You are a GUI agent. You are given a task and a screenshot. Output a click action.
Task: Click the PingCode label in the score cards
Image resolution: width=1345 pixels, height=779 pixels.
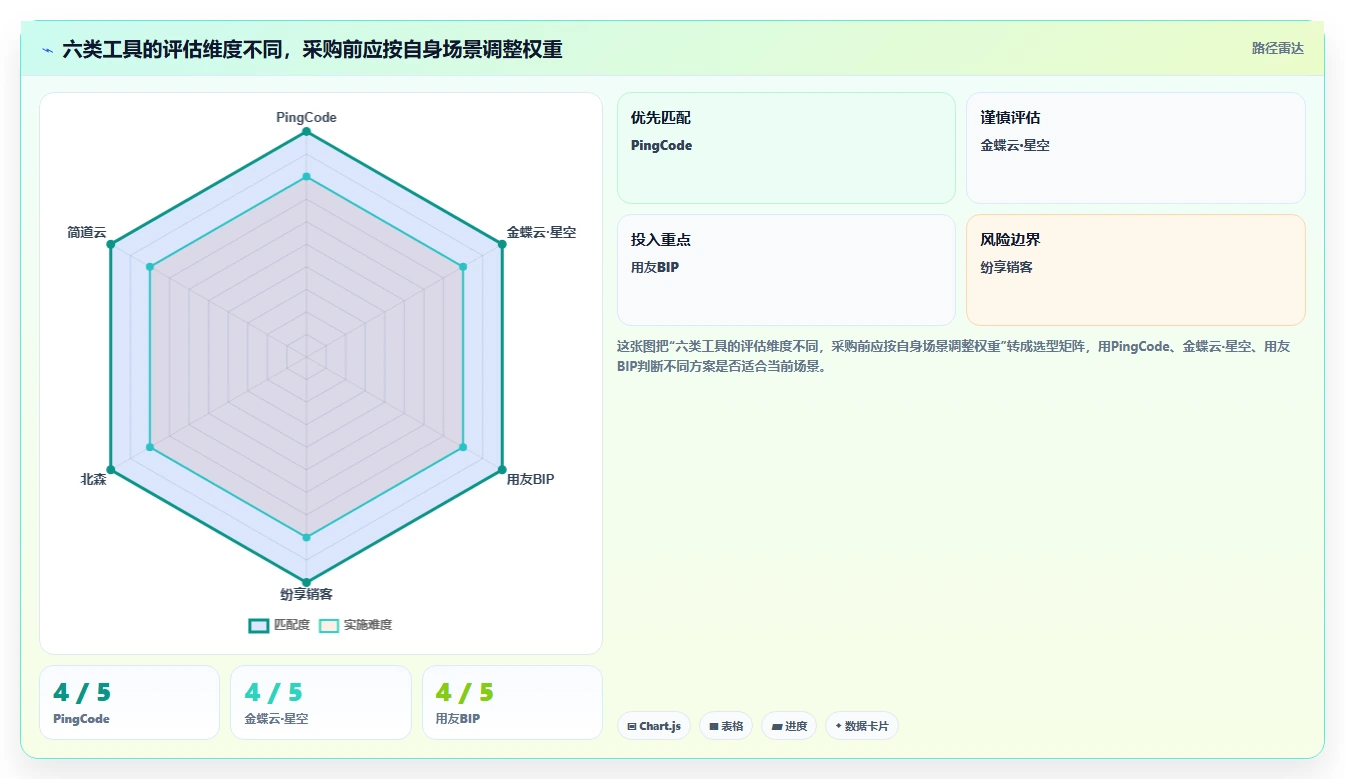[81, 719]
